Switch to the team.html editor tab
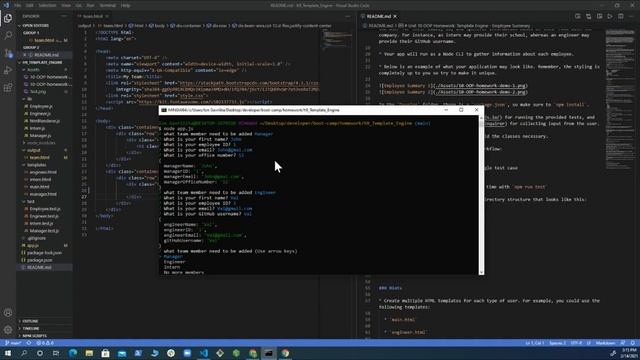This screenshot has height=360, width=640. [92, 16]
